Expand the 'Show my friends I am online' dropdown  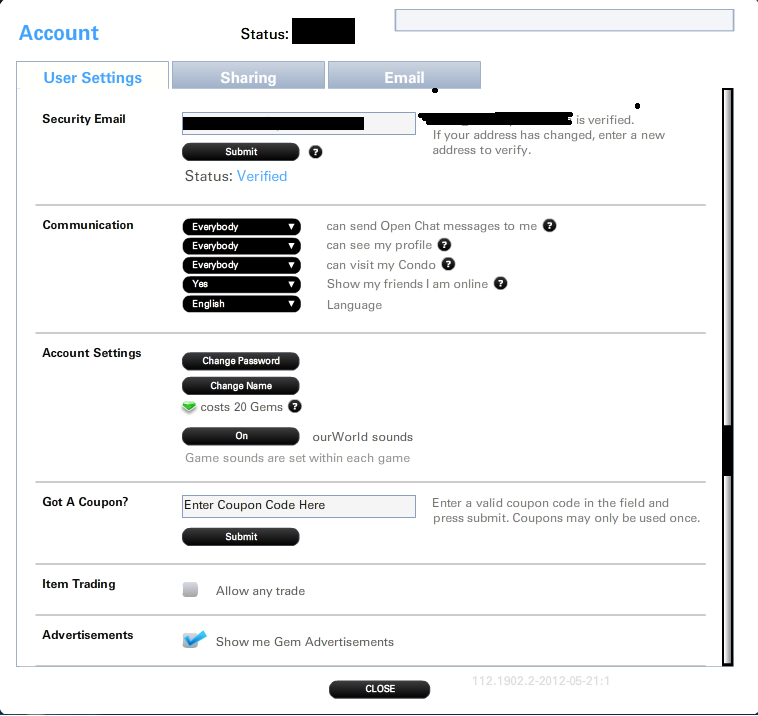click(241, 284)
